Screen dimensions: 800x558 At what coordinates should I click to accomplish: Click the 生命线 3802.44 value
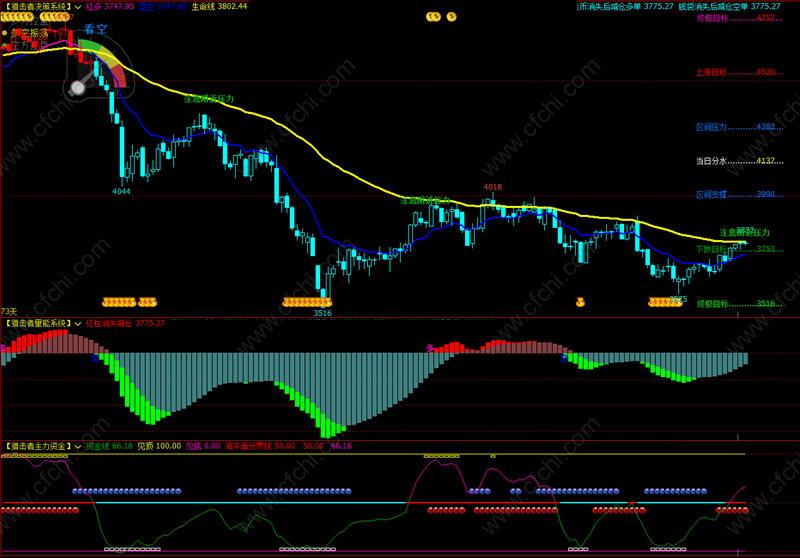pos(219,7)
